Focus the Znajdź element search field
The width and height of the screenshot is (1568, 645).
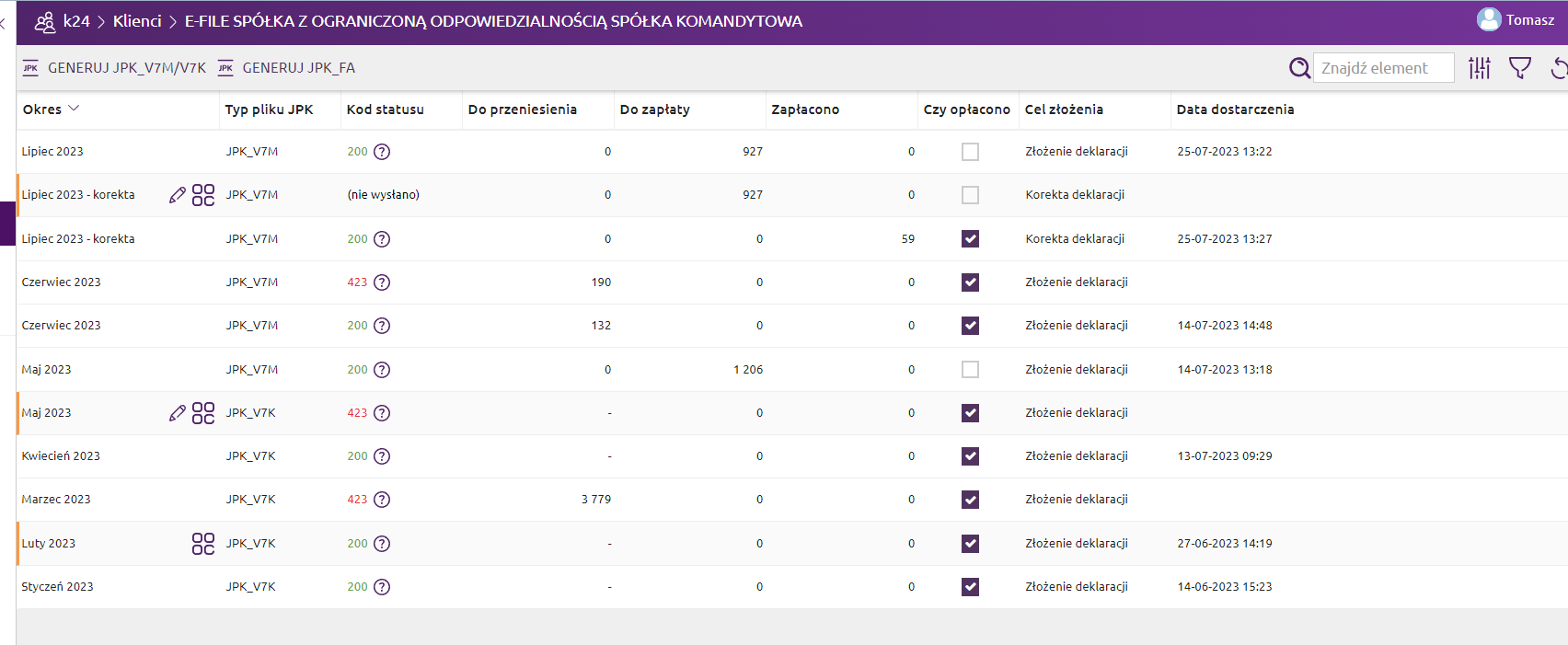[1382, 68]
